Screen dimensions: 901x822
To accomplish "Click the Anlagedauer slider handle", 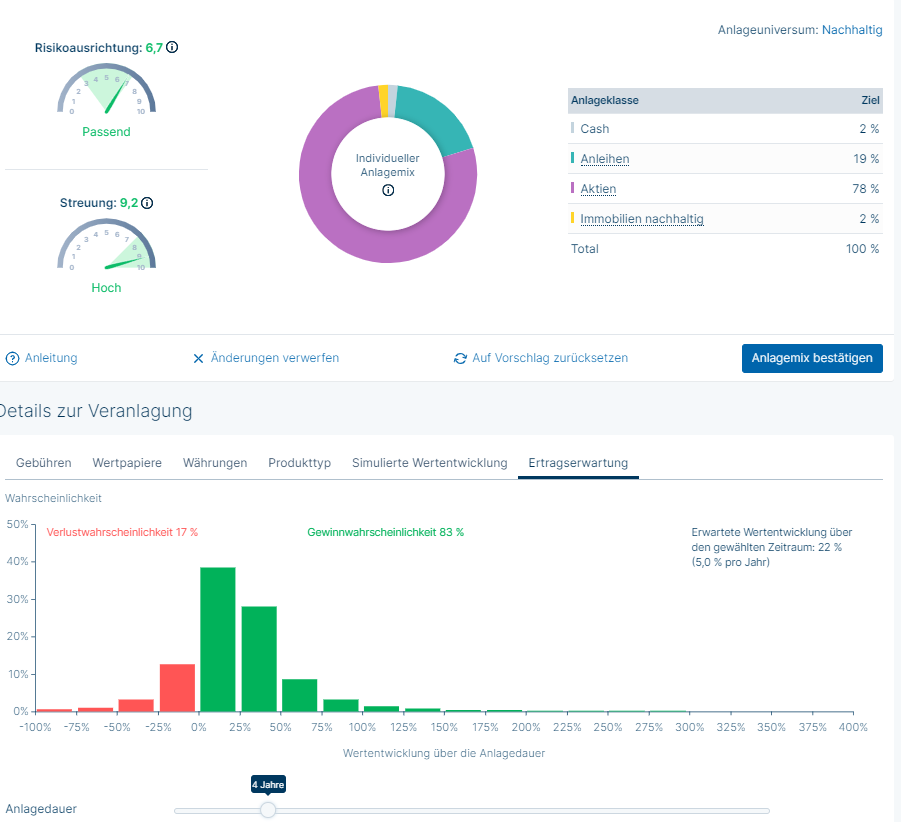I will [268, 810].
